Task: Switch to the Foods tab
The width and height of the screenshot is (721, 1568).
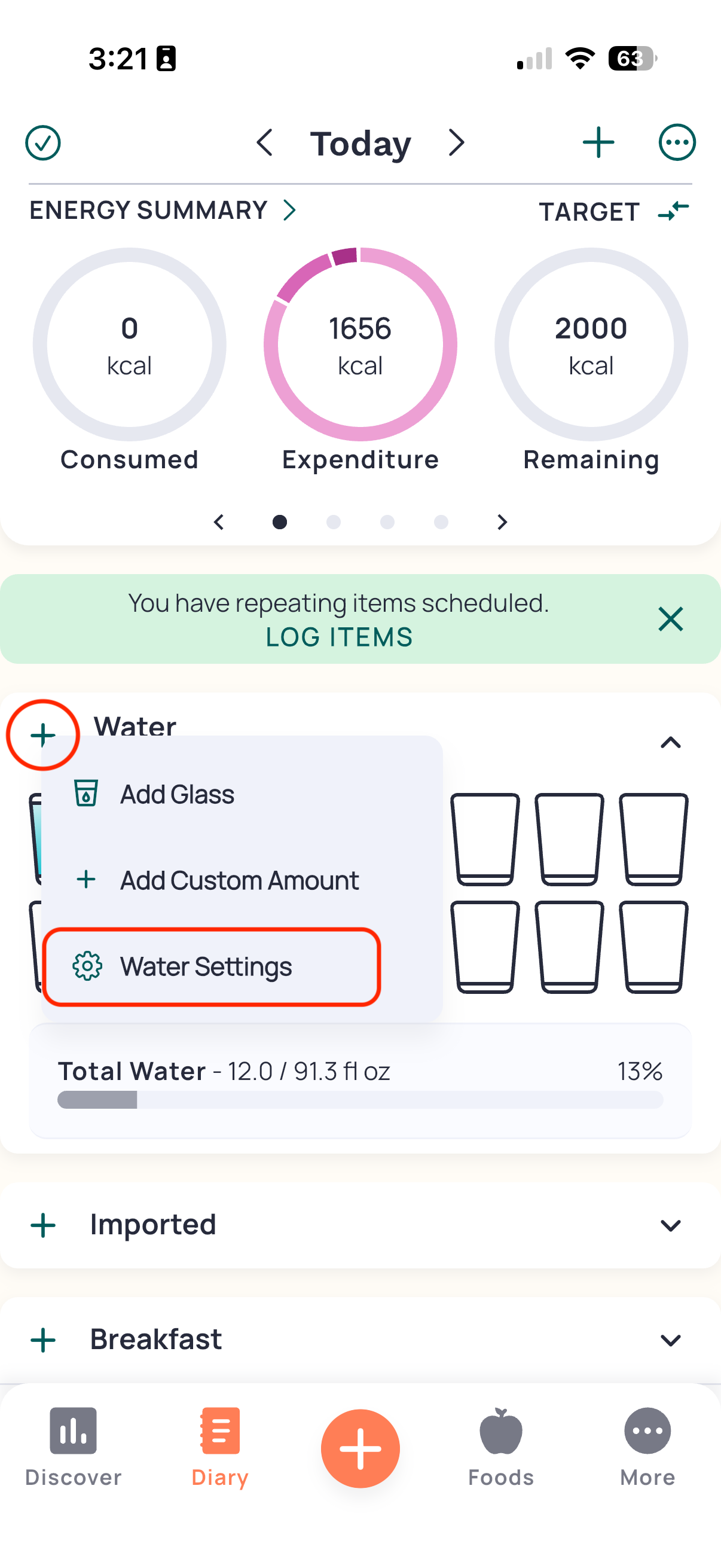Action: [x=501, y=1447]
